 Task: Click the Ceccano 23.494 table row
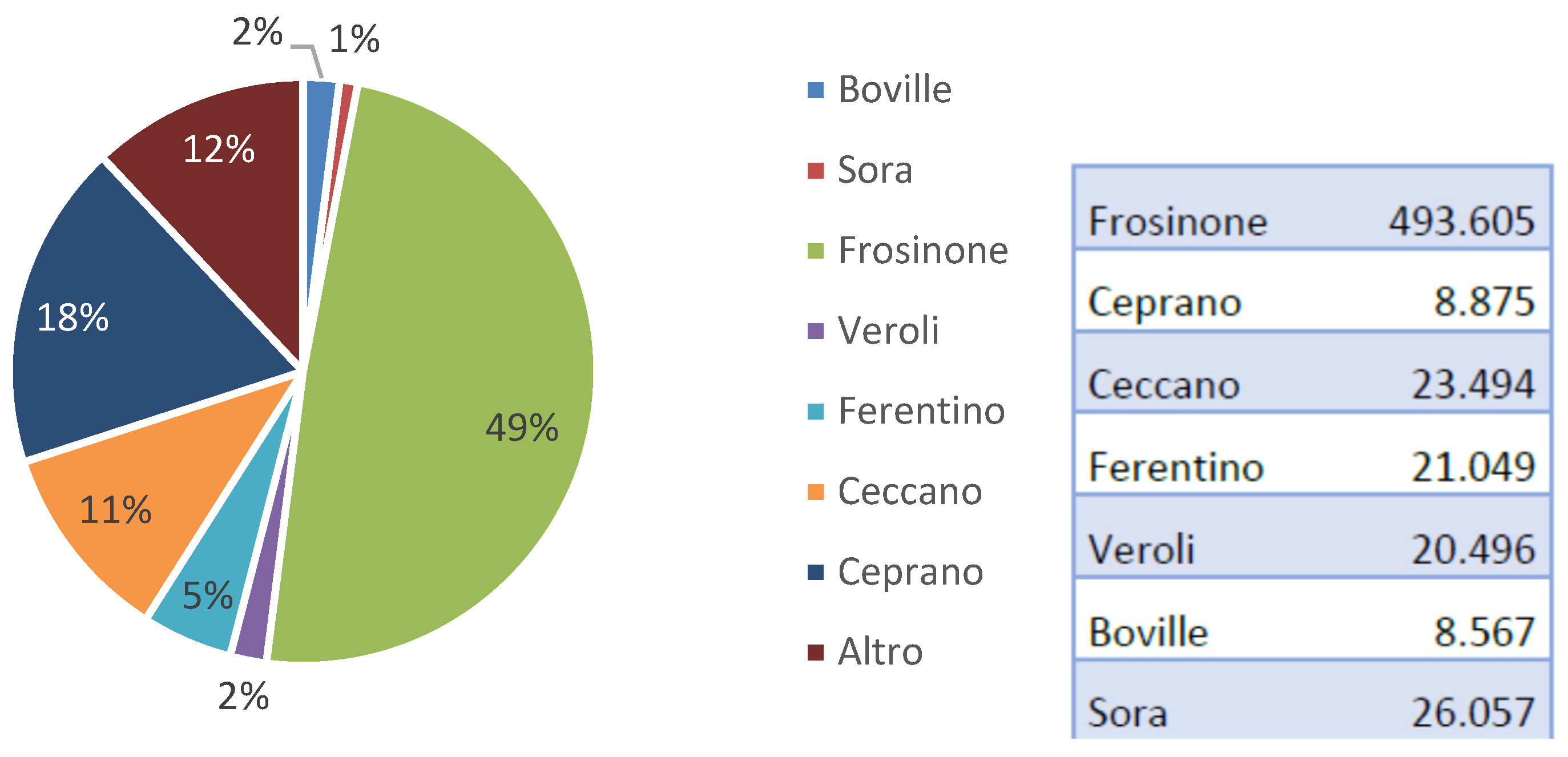(1311, 372)
